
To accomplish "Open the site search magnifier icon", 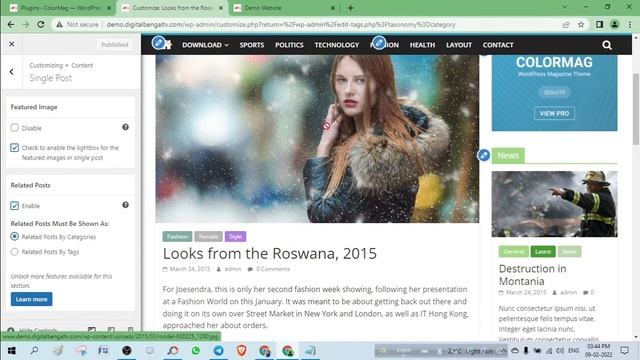I will pos(607,45).
